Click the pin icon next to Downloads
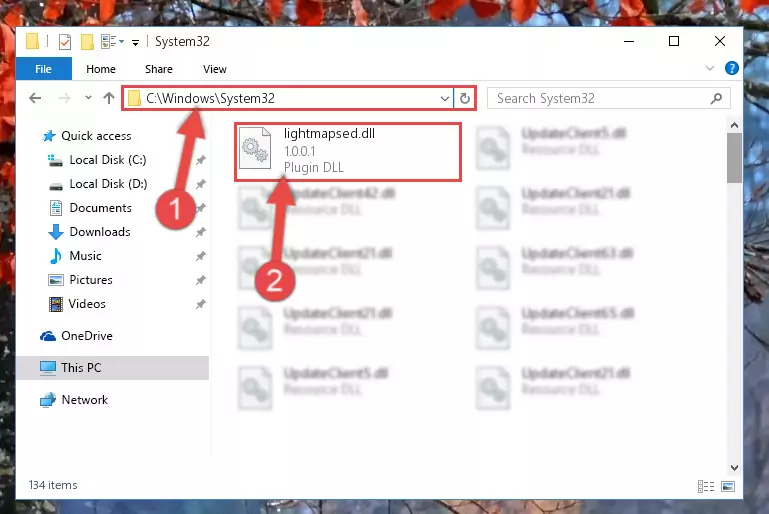Screen dimensions: 769x514 click(201, 232)
